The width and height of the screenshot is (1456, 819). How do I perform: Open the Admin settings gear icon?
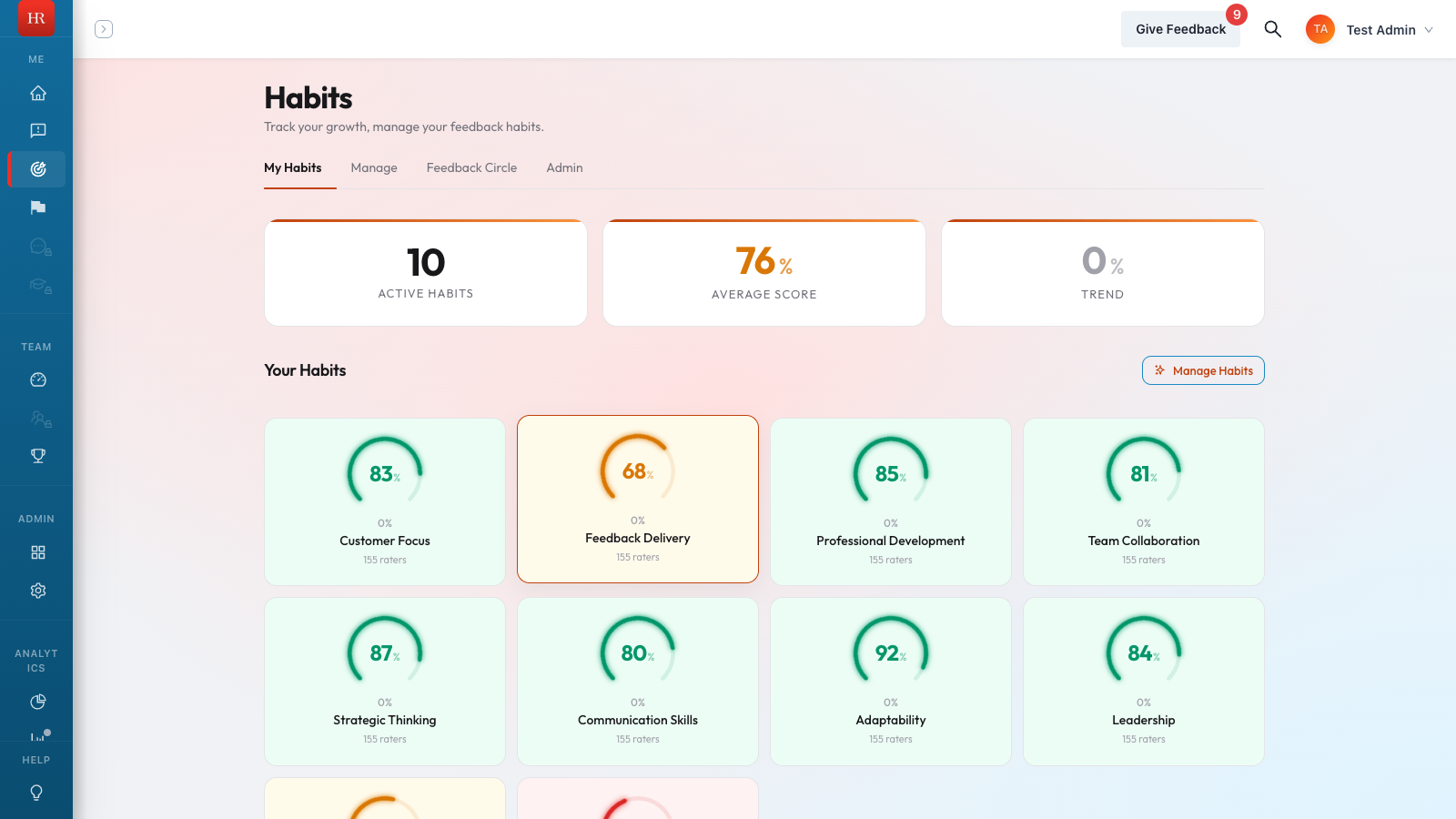point(36,590)
